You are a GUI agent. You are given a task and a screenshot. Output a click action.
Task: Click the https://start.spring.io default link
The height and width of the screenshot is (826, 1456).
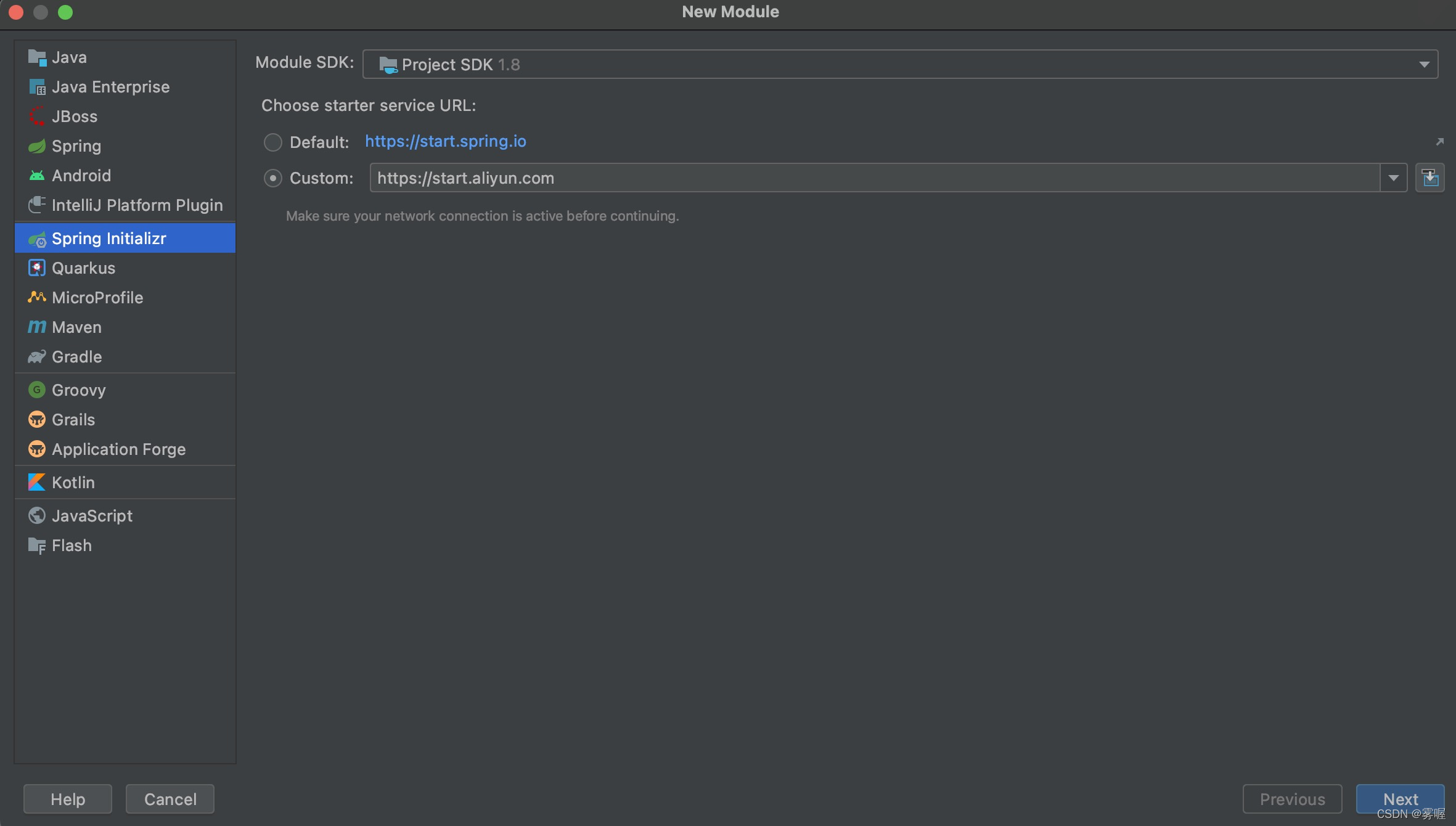(446, 141)
